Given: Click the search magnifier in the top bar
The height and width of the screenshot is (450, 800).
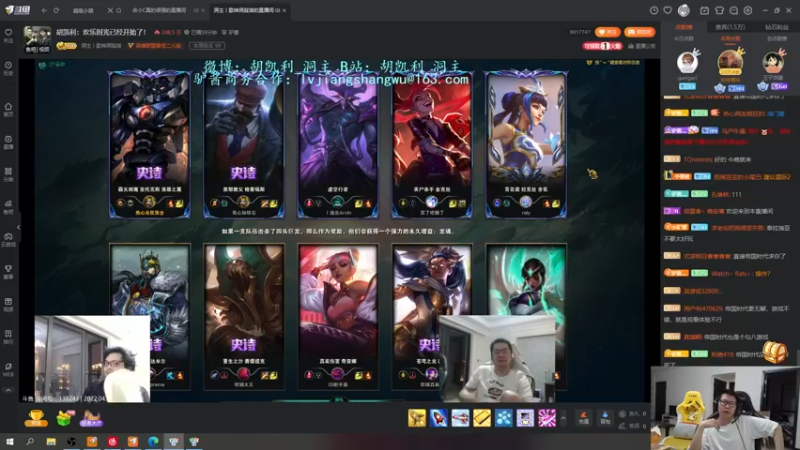Looking at the screenshot, I should pyautogui.click(x=118, y=10).
